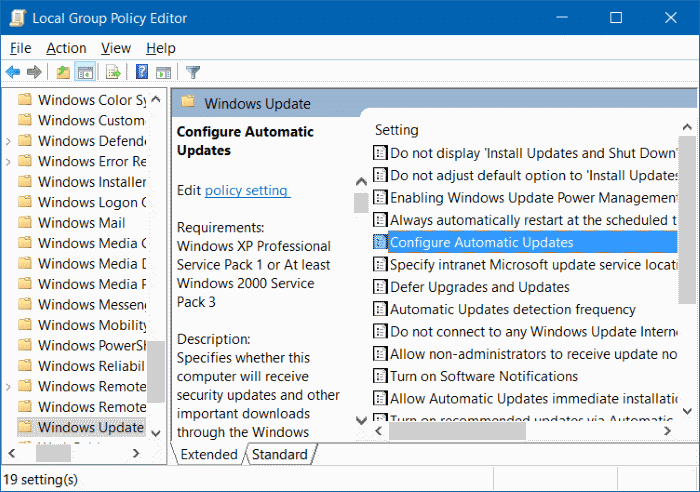The width and height of the screenshot is (700, 492).
Task: Click the Filter funnel toolbar icon
Action: [x=193, y=72]
